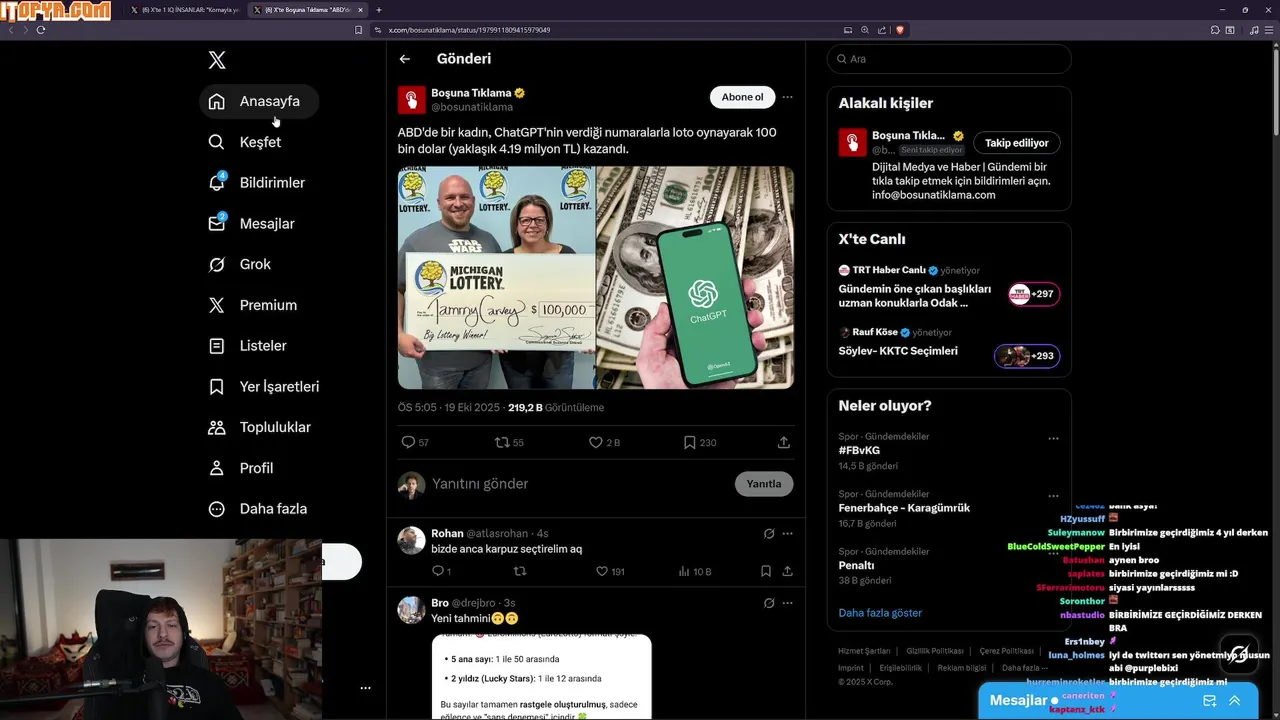Expand Daha fazla menu

[258, 509]
